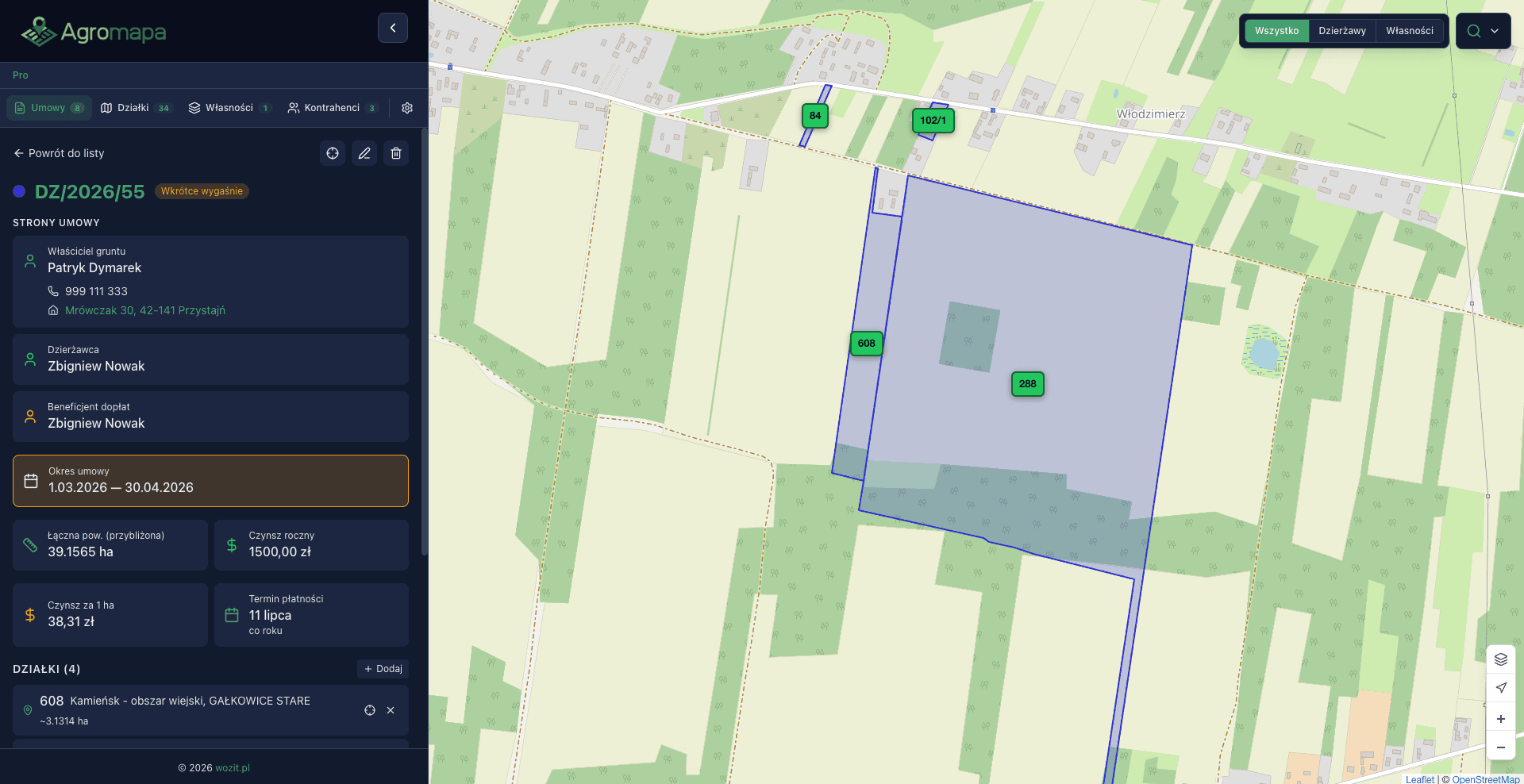Screen dimensions: 1524x784
Task: Zoom in on the map
Action: pos(1500,719)
